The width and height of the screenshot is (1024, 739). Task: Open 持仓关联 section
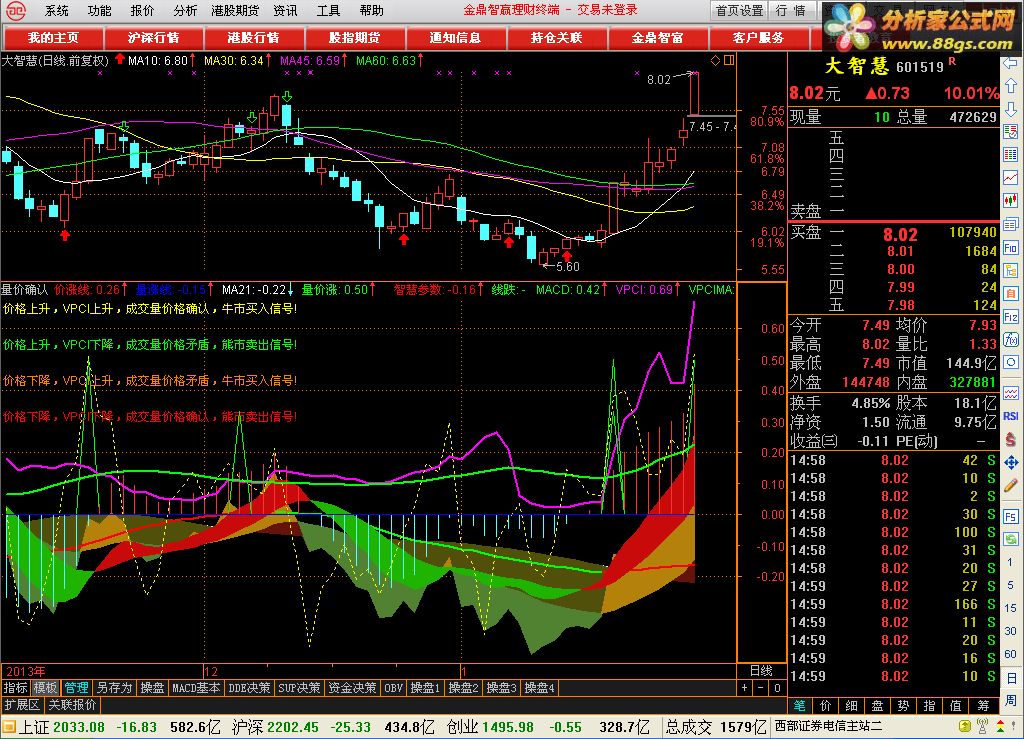pos(556,38)
